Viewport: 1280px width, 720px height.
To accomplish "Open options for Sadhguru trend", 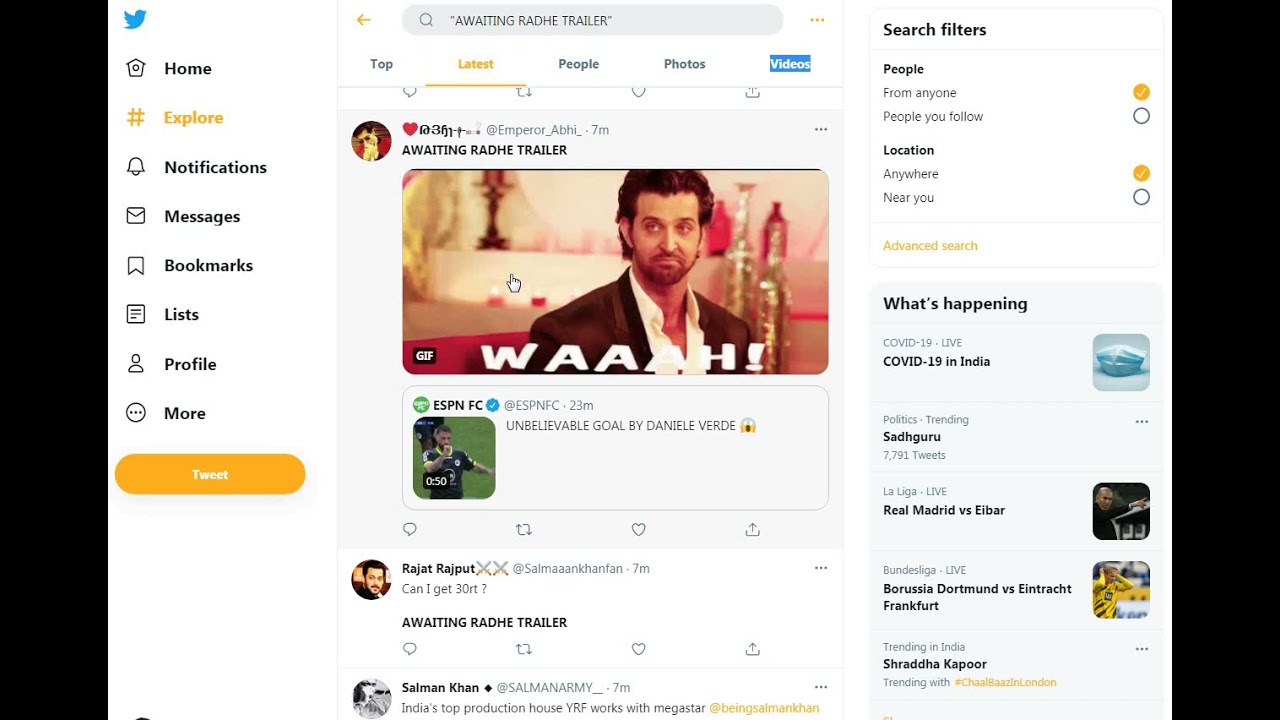I will pos(1142,421).
